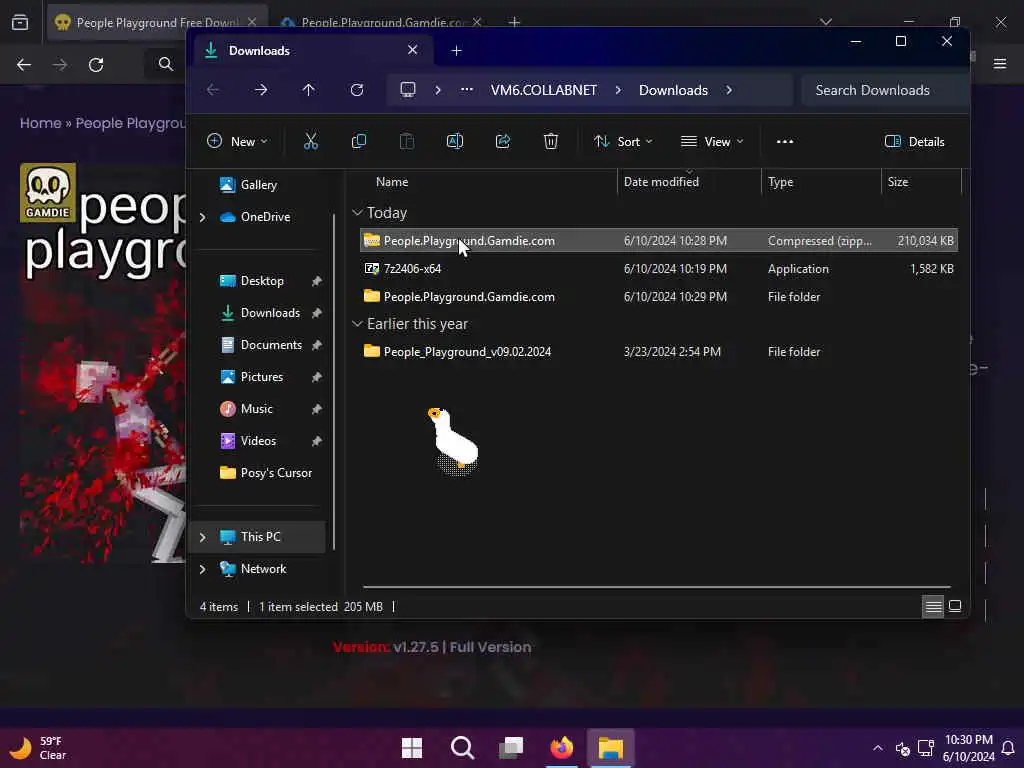Switch to details list view icon in status bar
Viewport: 1024px width, 768px height.
click(933, 607)
